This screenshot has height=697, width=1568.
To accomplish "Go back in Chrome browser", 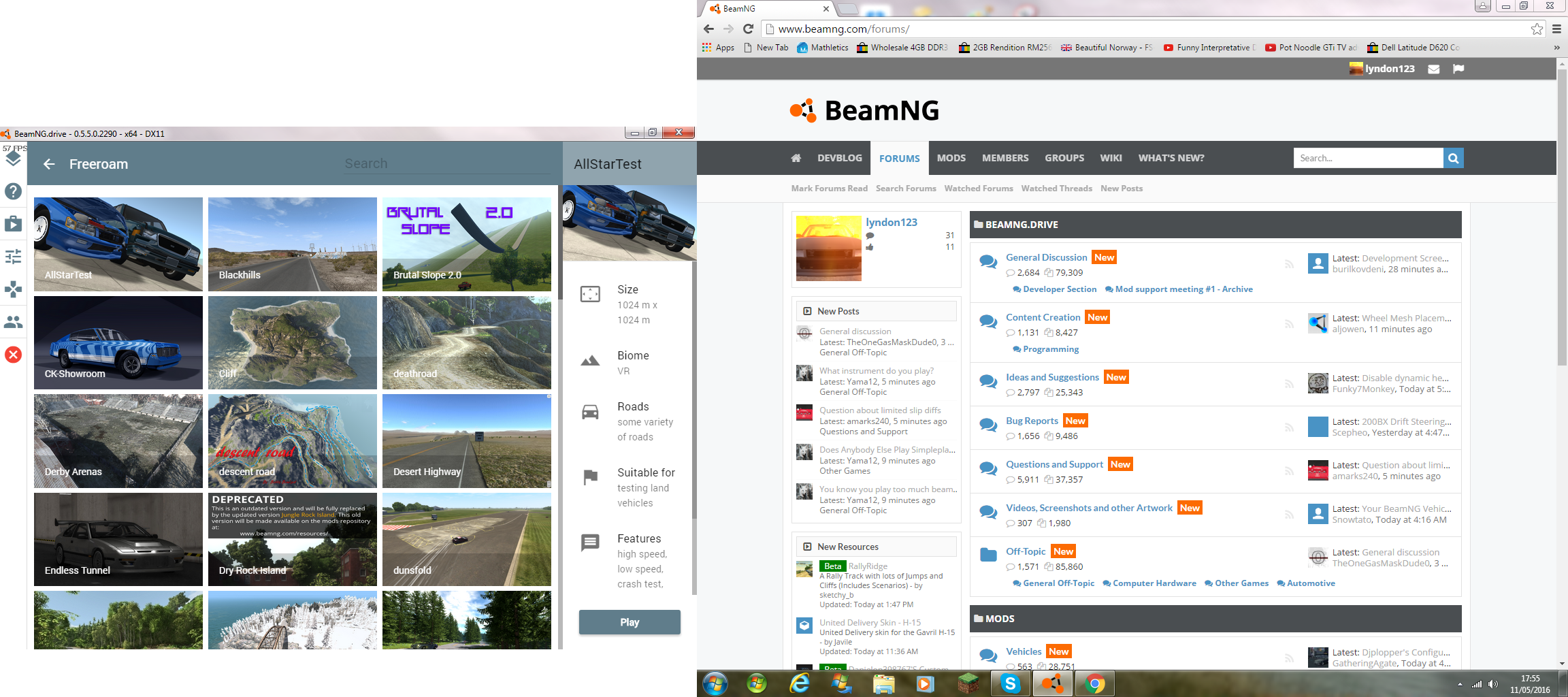I will (708, 29).
